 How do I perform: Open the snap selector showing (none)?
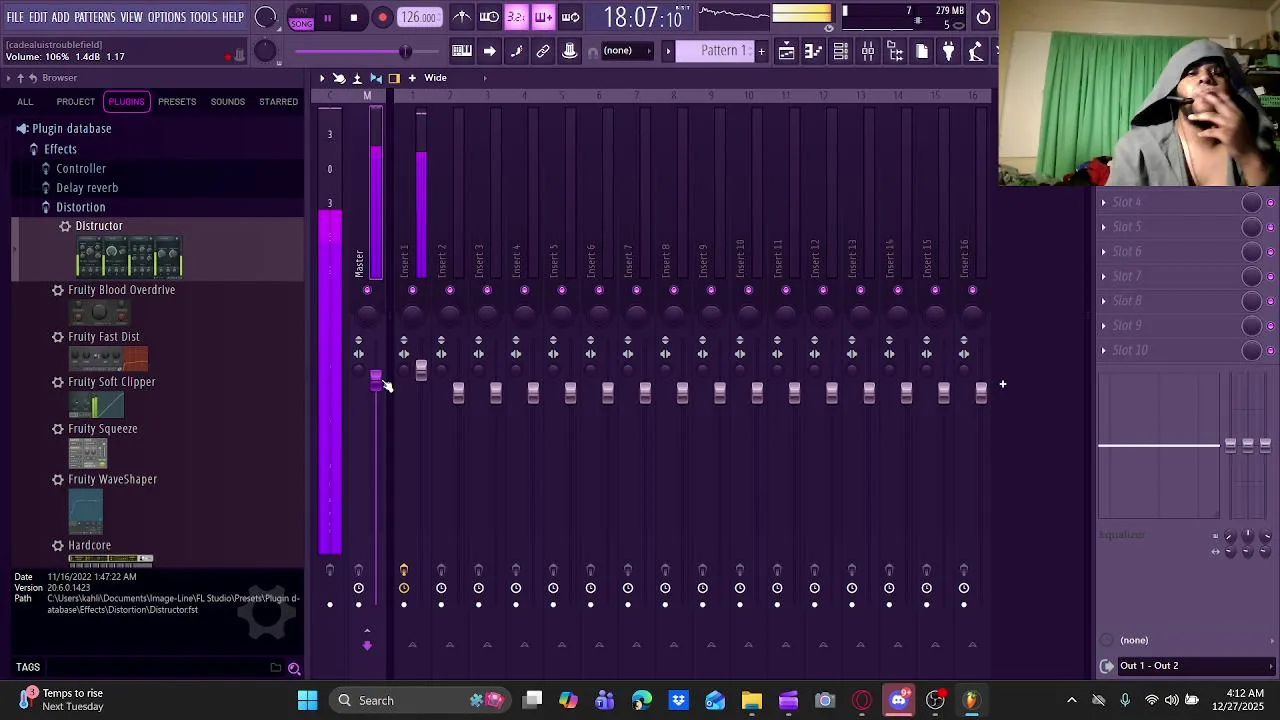point(626,51)
